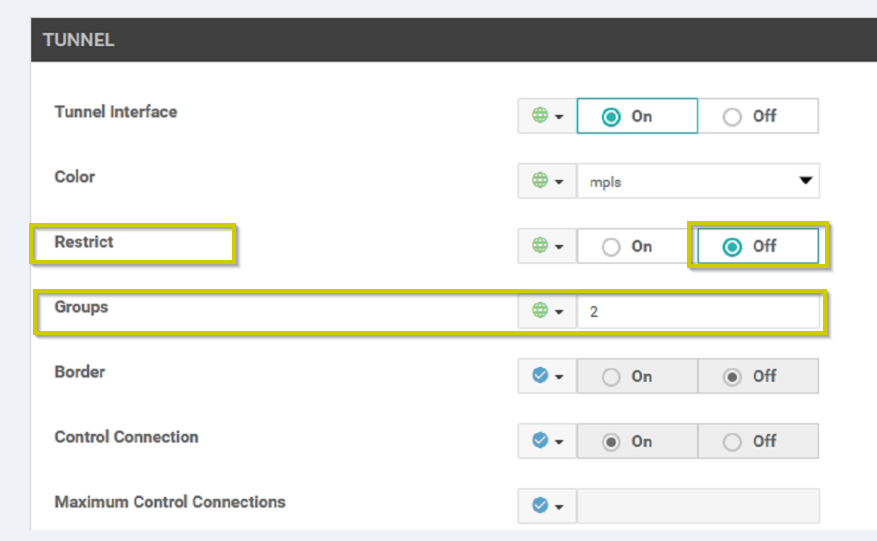
Task: Open the scope dropdown arrow for Control Connection
Action: (x=559, y=442)
